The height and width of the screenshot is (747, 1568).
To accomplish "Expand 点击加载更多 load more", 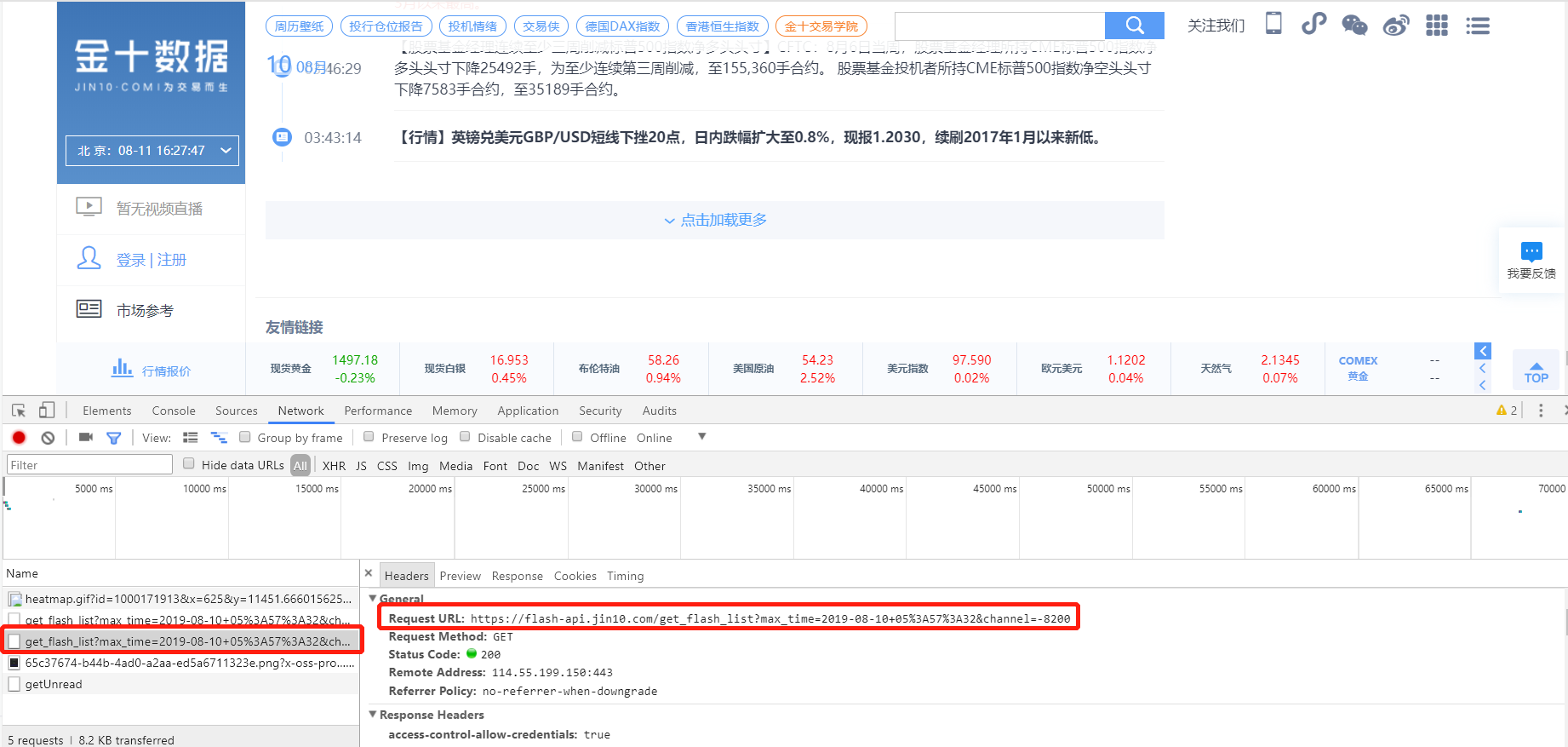I will pyautogui.click(x=715, y=220).
